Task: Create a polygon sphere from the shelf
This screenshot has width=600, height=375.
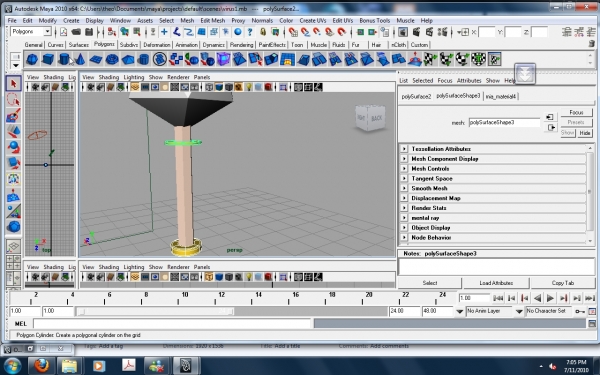Action: coord(32,59)
